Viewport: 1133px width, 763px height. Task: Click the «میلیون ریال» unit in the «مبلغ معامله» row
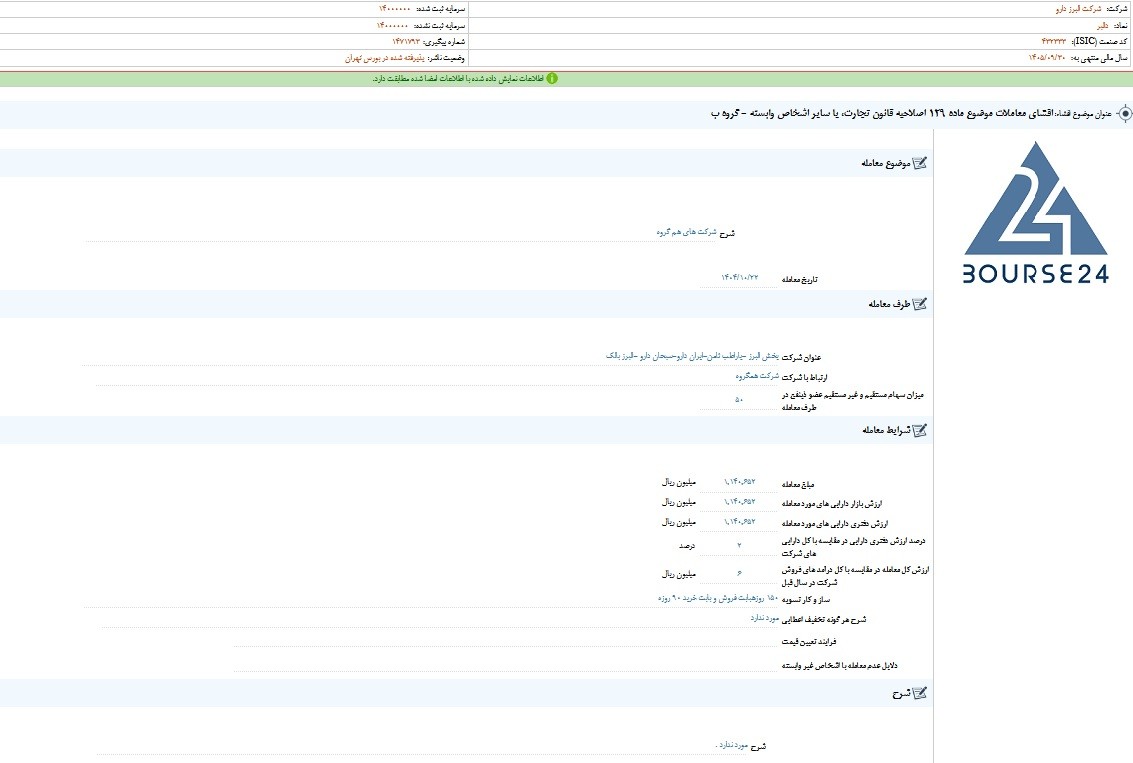[678, 482]
